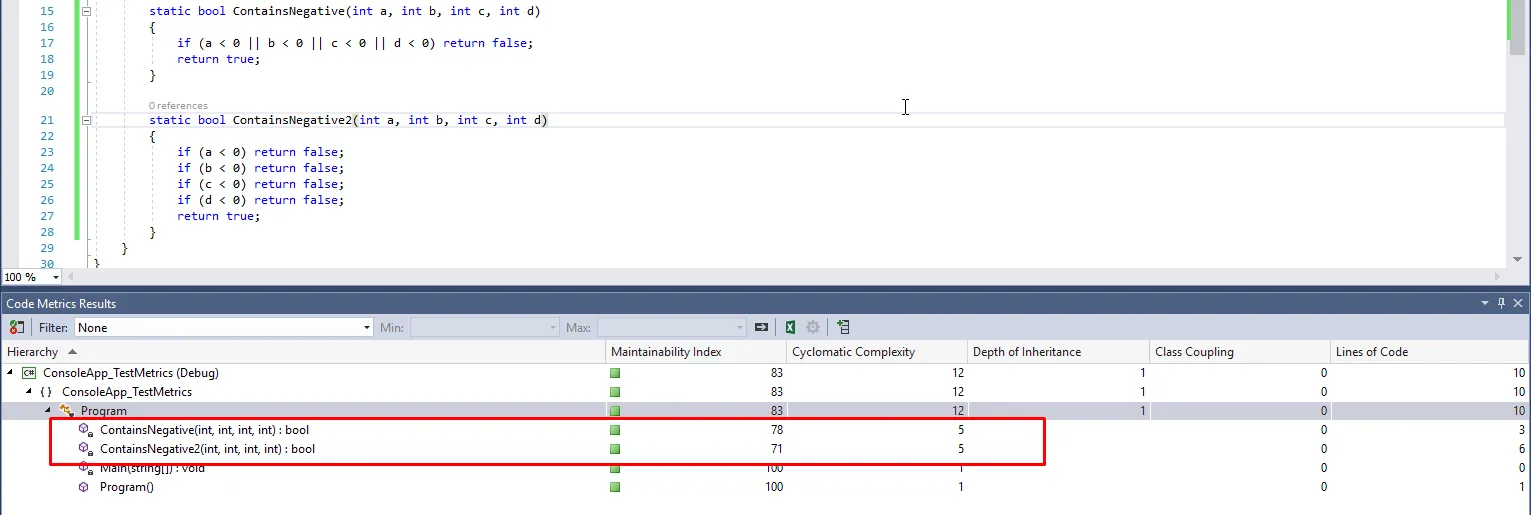Screen dimensions: 1531x515
Task: Click green maintainability square in ConsoleApp_TestMetrics (Debug) row
Action: click(615, 373)
